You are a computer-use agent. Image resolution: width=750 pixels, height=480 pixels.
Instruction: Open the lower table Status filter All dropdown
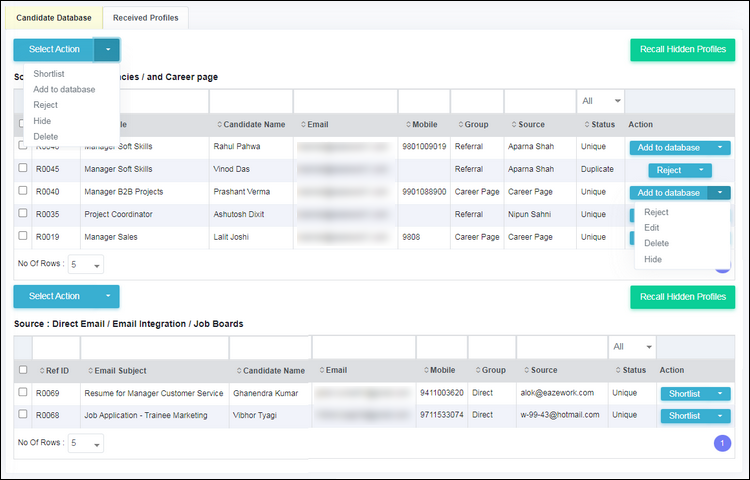[632, 347]
